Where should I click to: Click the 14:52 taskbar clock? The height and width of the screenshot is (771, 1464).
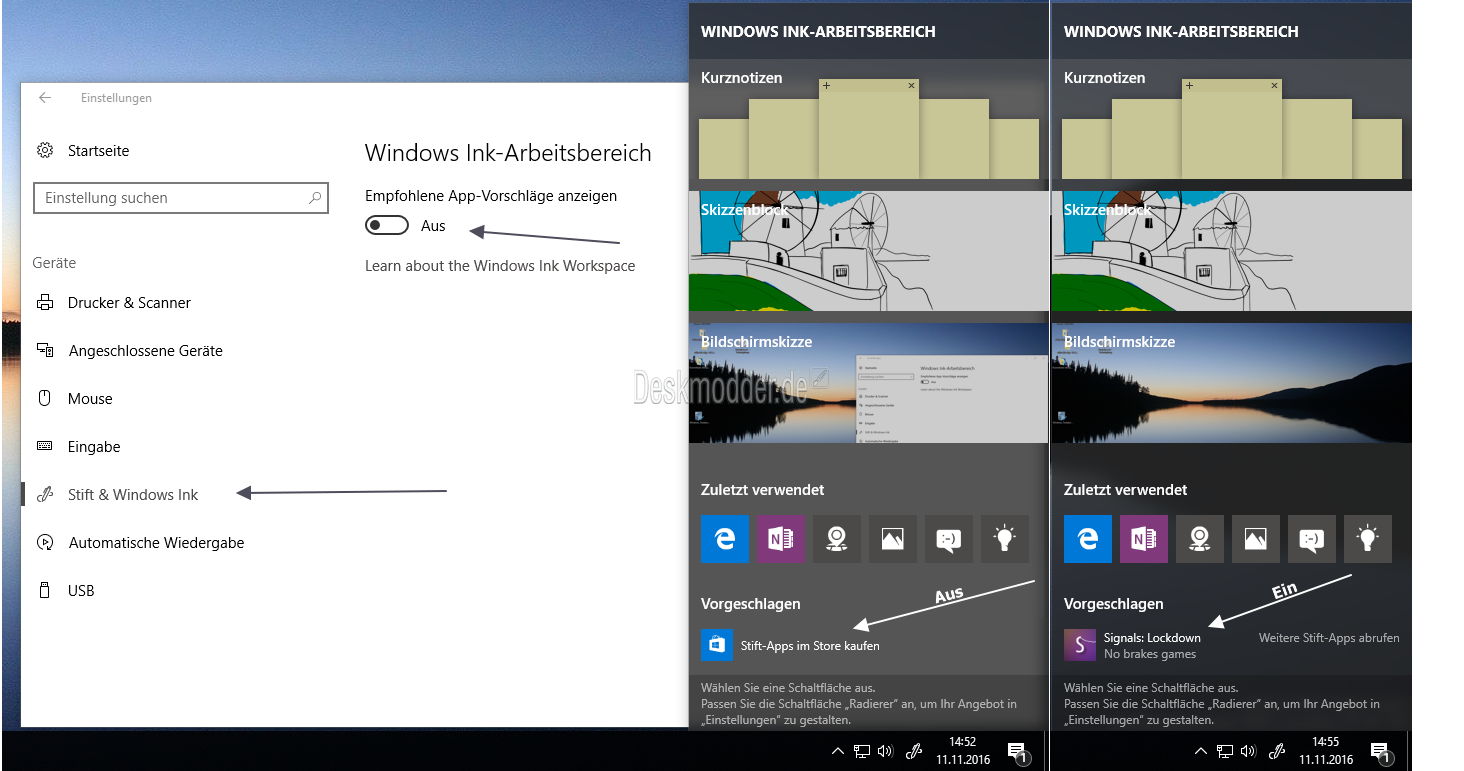pos(963,751)
